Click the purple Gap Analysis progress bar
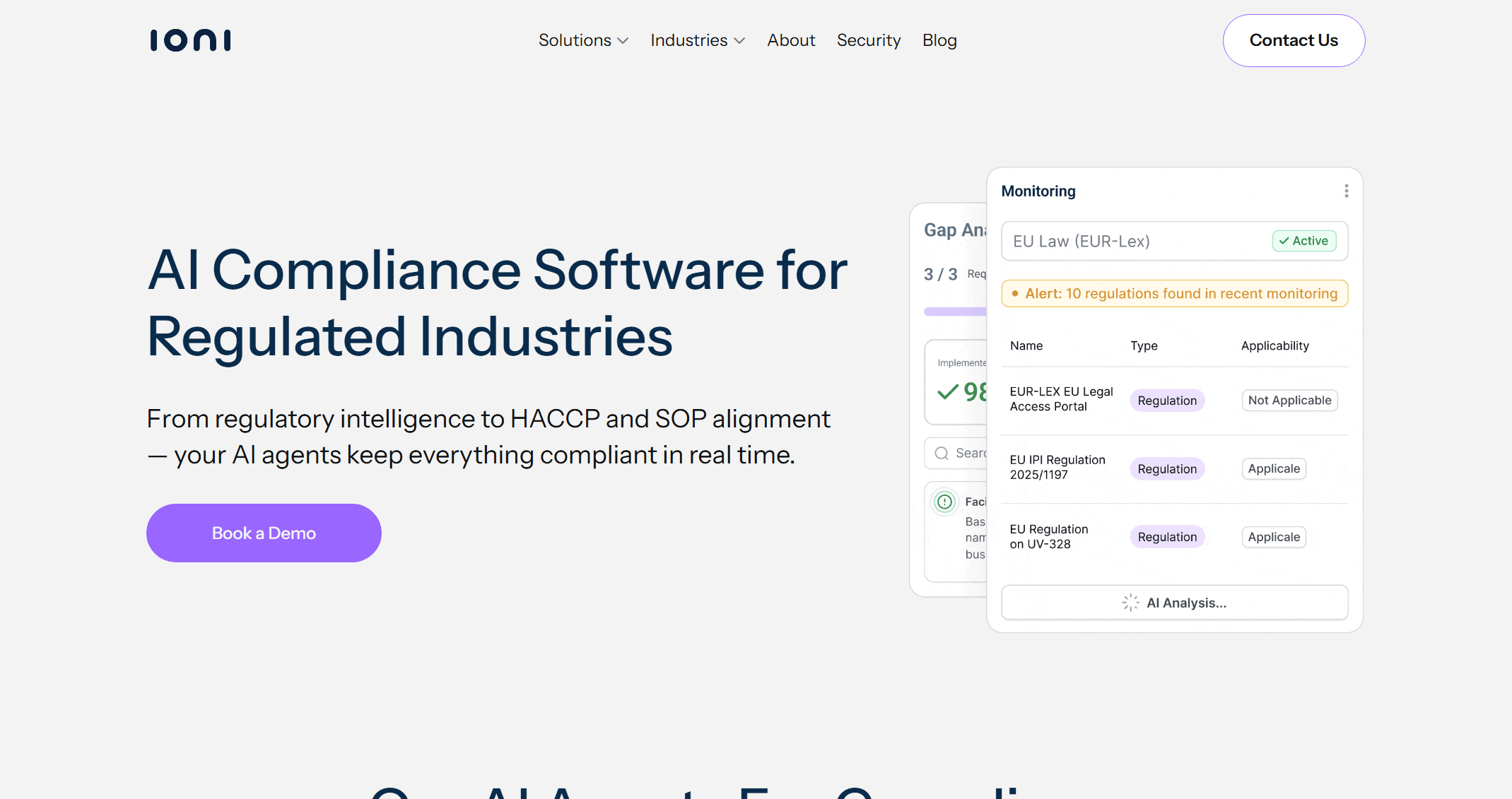This screenshot has width=1512, height=799. pos(954,312)
